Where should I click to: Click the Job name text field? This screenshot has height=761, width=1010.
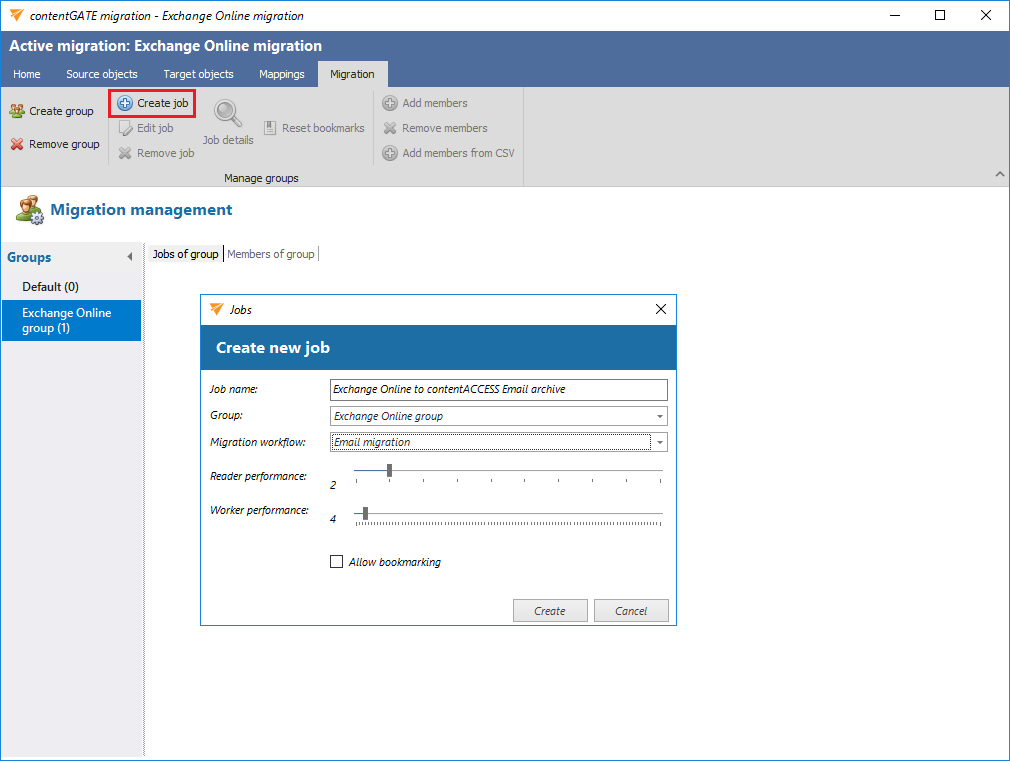pyautogui.click(x=498, y=389)
